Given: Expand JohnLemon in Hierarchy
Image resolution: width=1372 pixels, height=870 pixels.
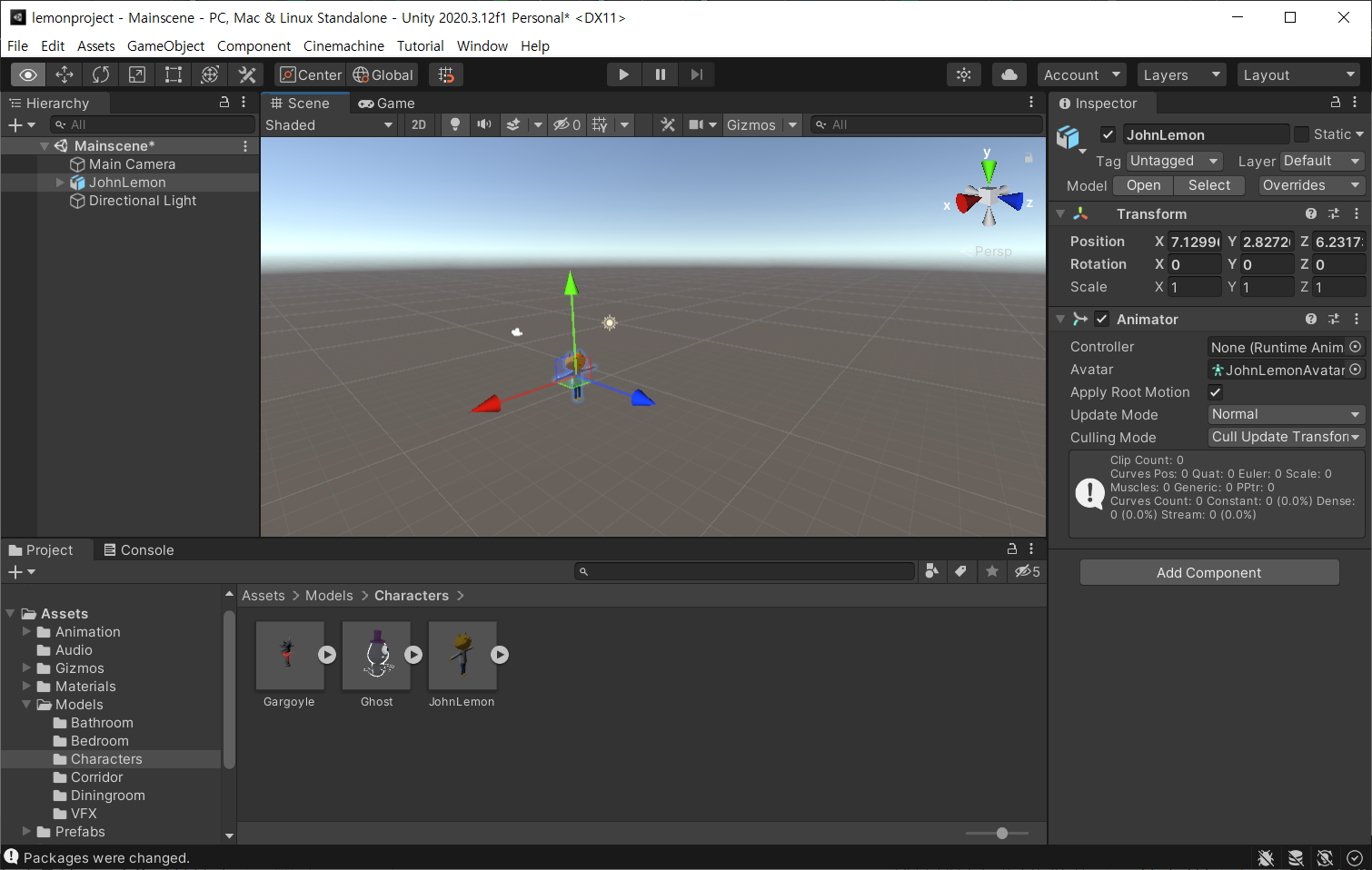Looking at the screenshot, I should pyautogui.click(x=60, y=183).
